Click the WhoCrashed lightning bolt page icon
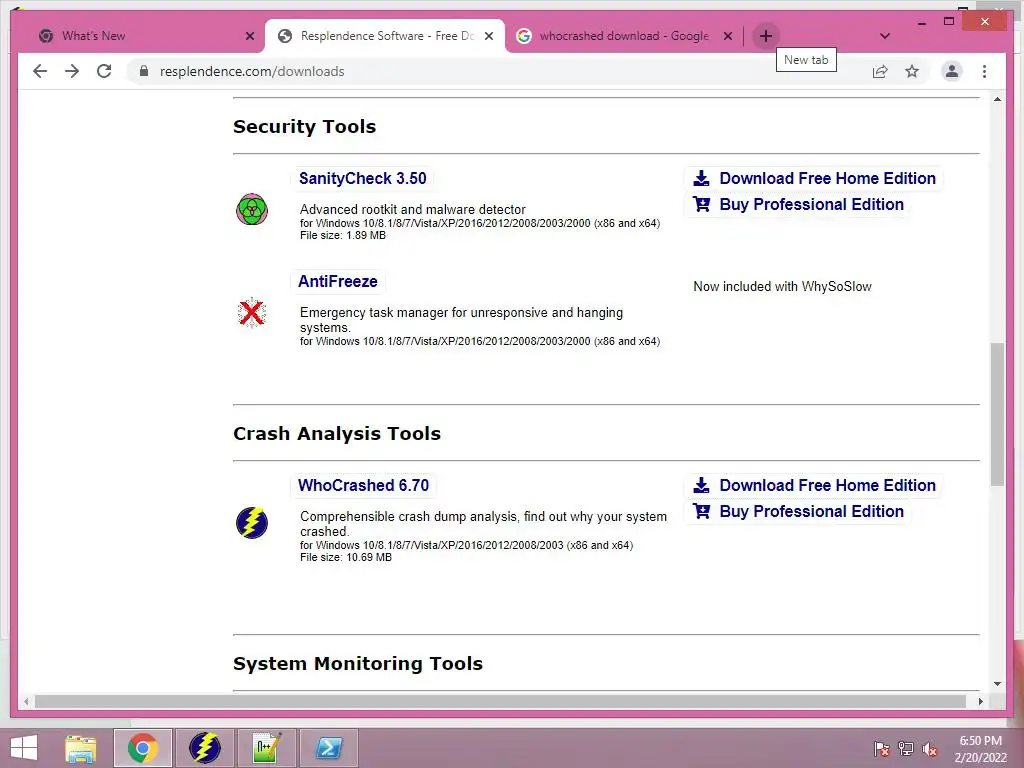This screenshot has height=768, width=1024. (252, 522)
